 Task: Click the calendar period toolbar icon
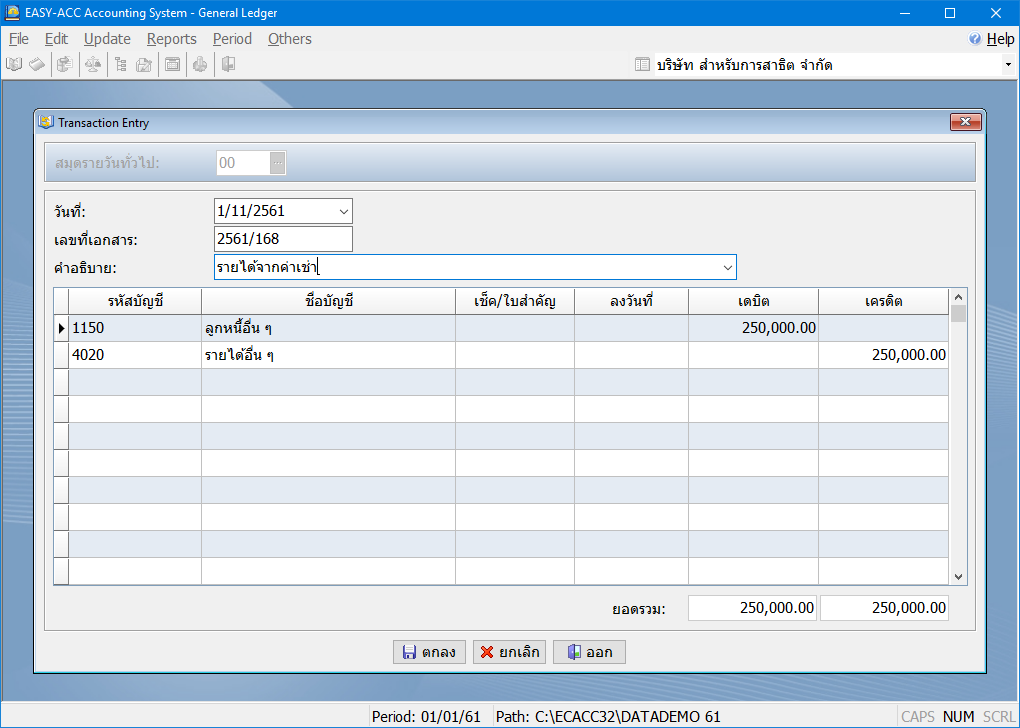pyautogui.click(x=172, y=65)
